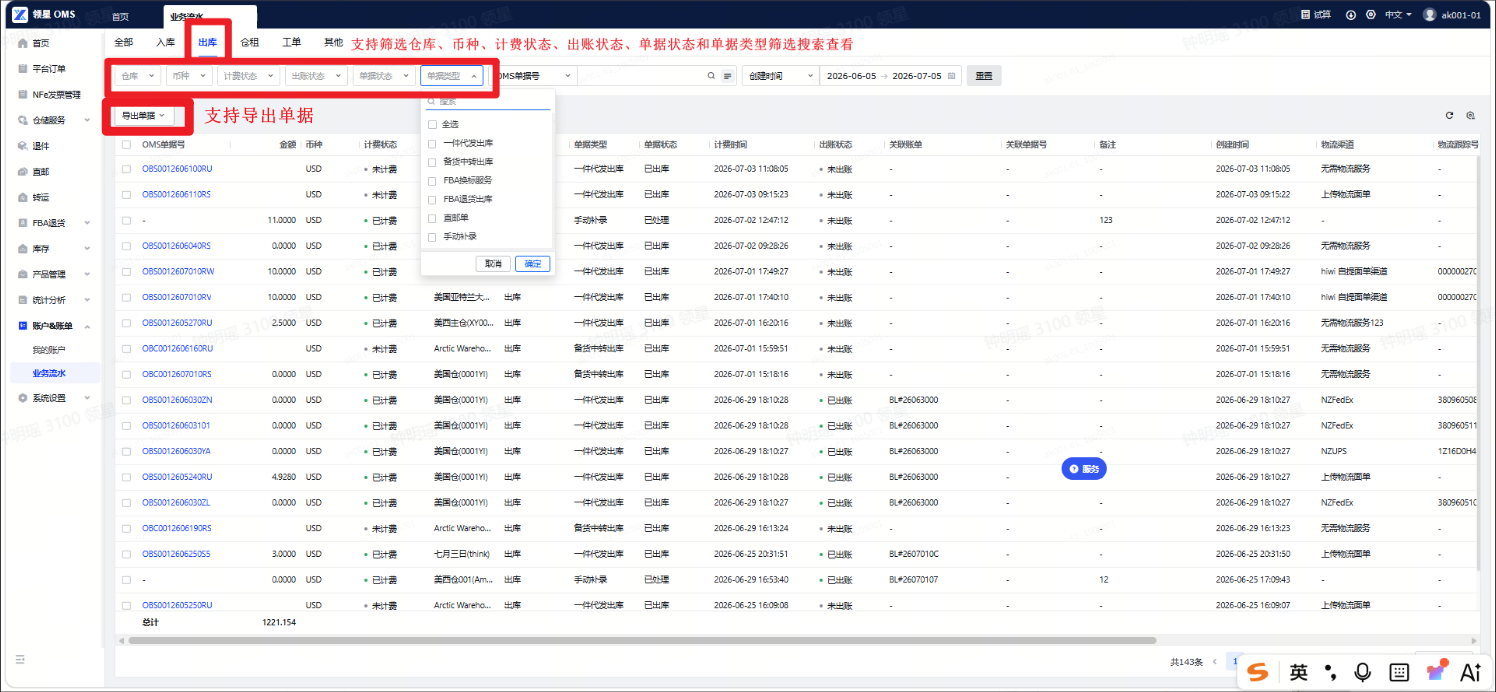Viewport: 1496px width, 692px height.
Task: Open the 导出单据 export dropdown
Action: 143,116
